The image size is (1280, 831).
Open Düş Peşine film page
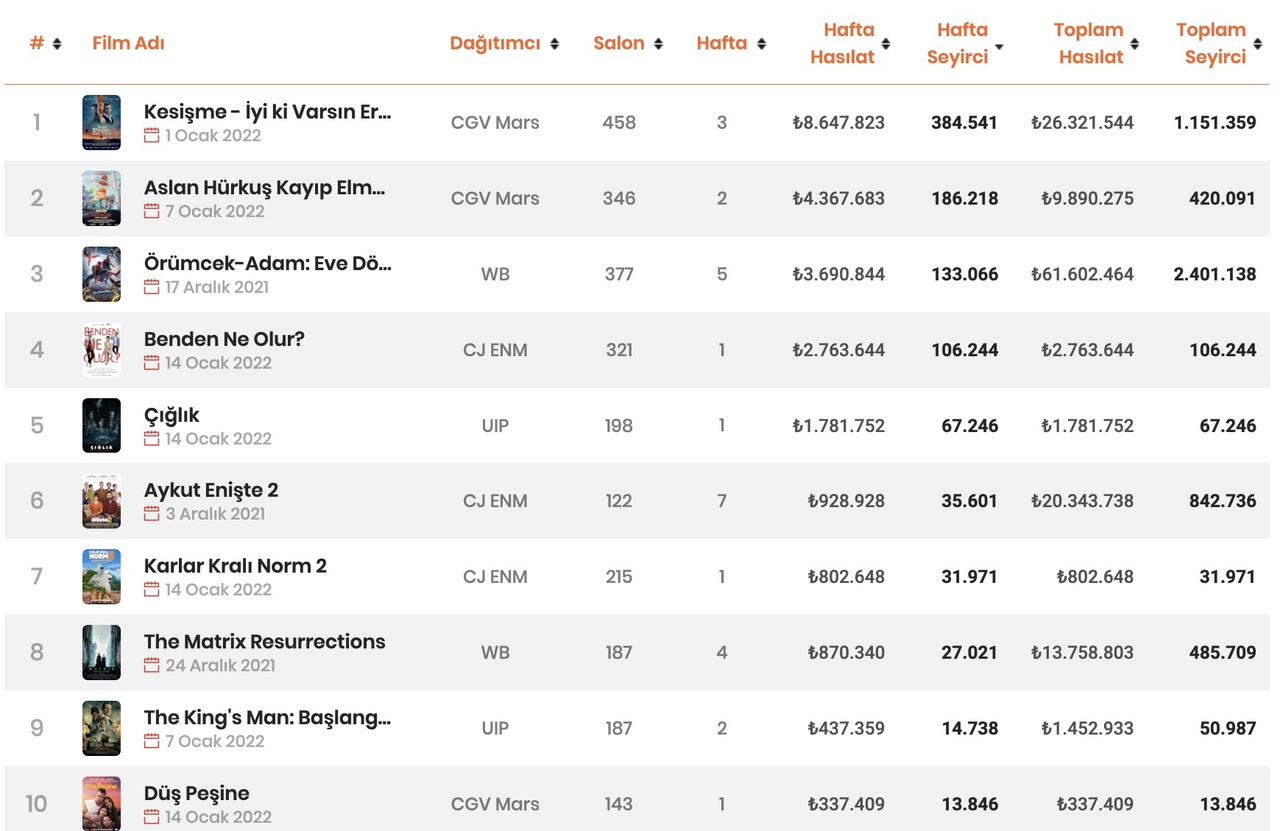[196, 793]
